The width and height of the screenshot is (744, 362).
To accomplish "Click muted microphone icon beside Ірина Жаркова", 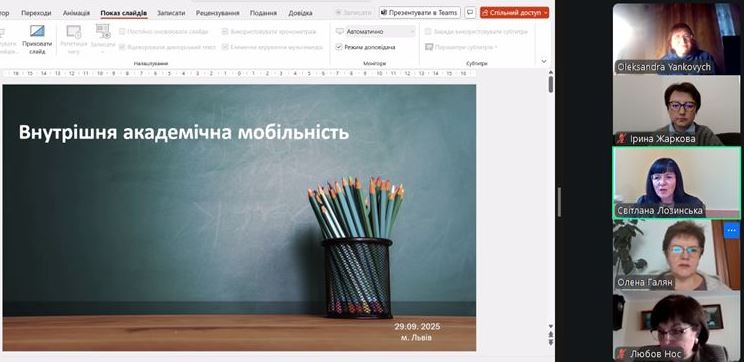I will 621,139.
